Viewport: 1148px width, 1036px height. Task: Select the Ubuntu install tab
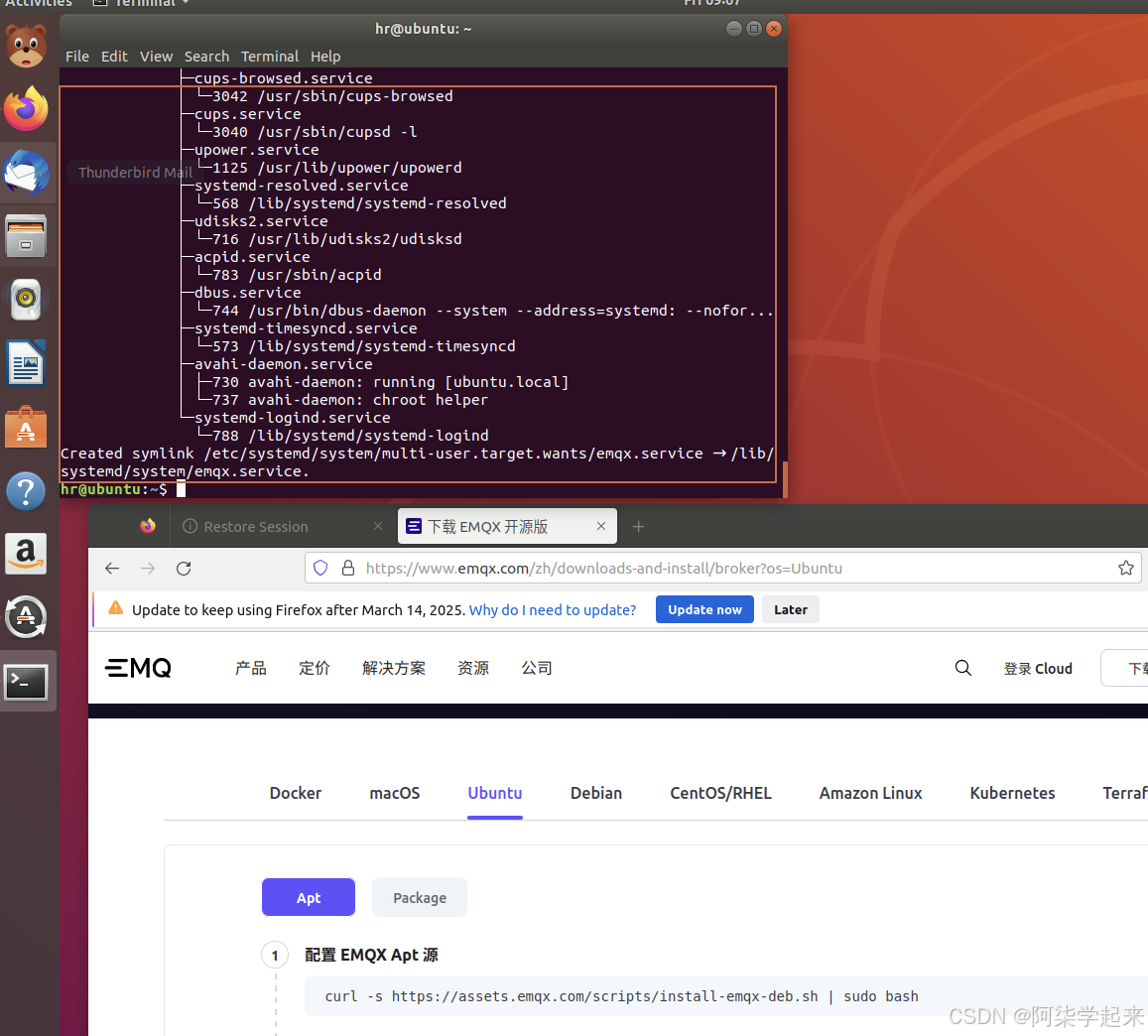(x=495, y=793)
